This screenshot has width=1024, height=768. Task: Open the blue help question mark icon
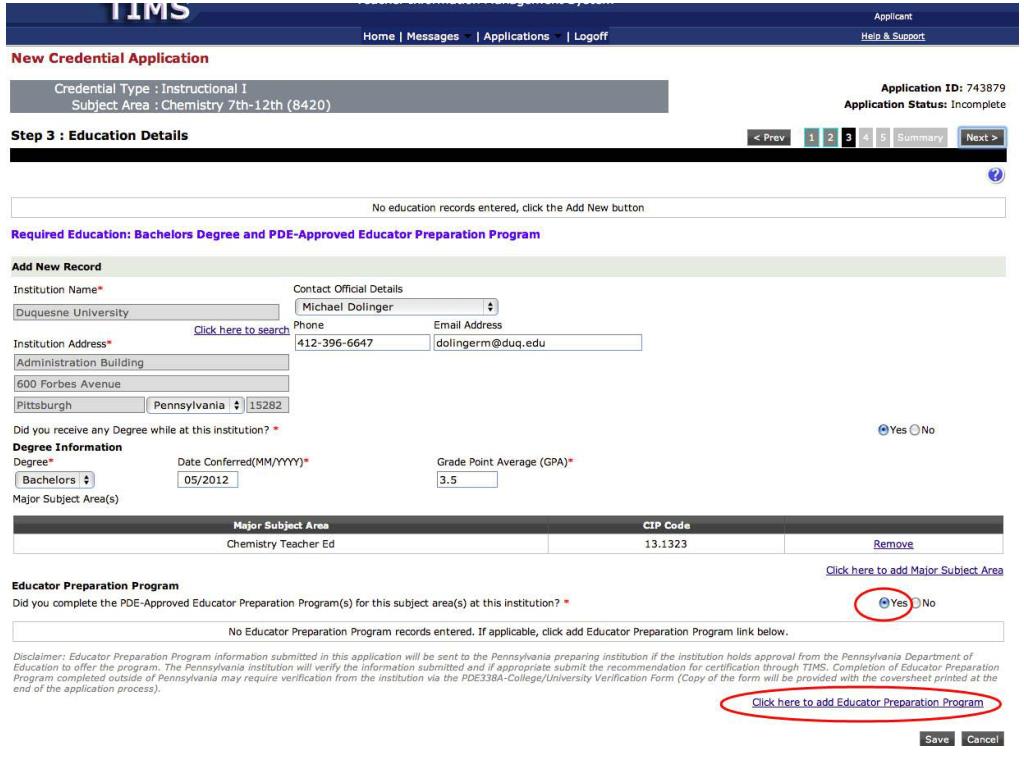(995, 175)
